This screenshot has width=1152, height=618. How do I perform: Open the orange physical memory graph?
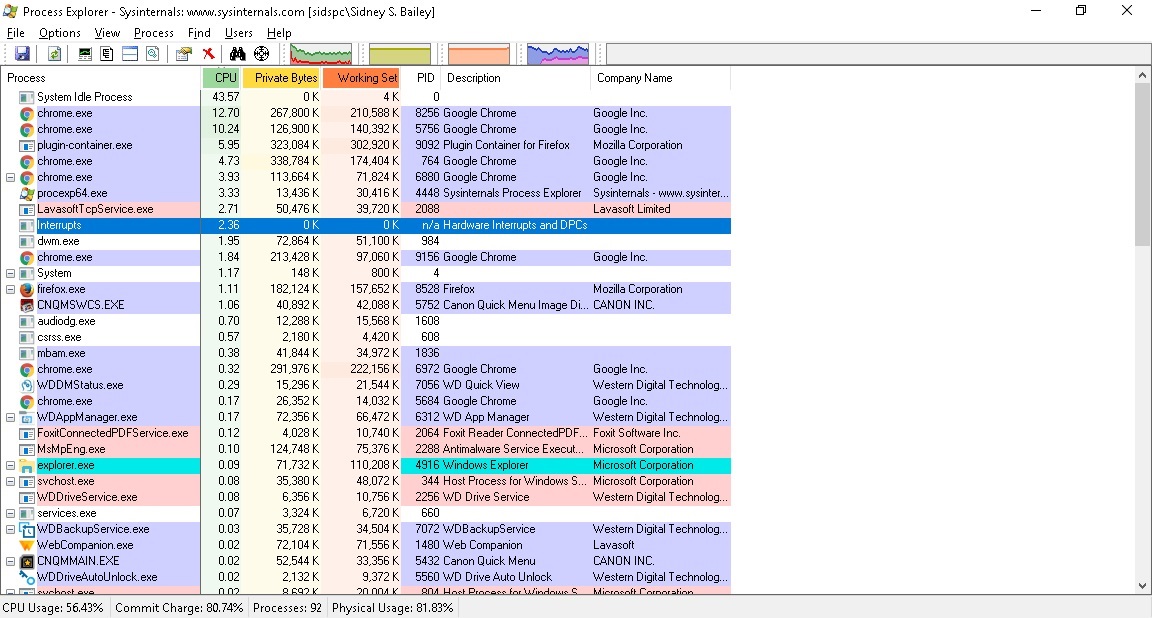tap(478, 54)
